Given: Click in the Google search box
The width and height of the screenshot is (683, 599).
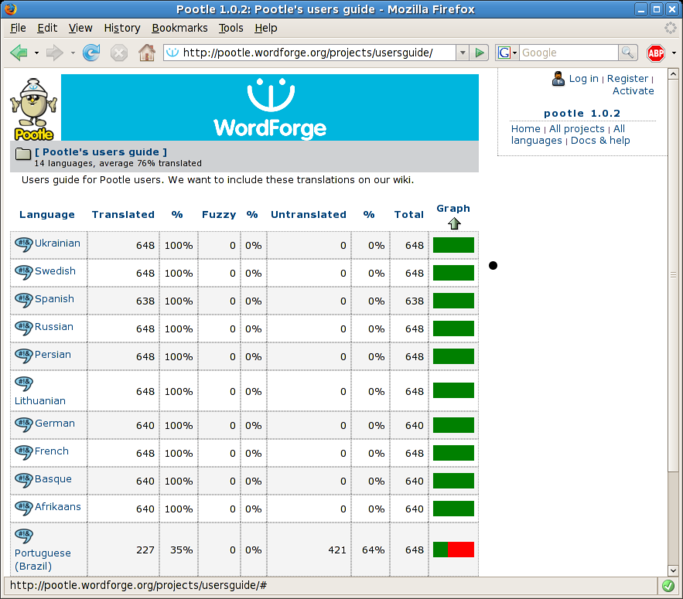Looking at the screenshot, I should click(568, 53).
